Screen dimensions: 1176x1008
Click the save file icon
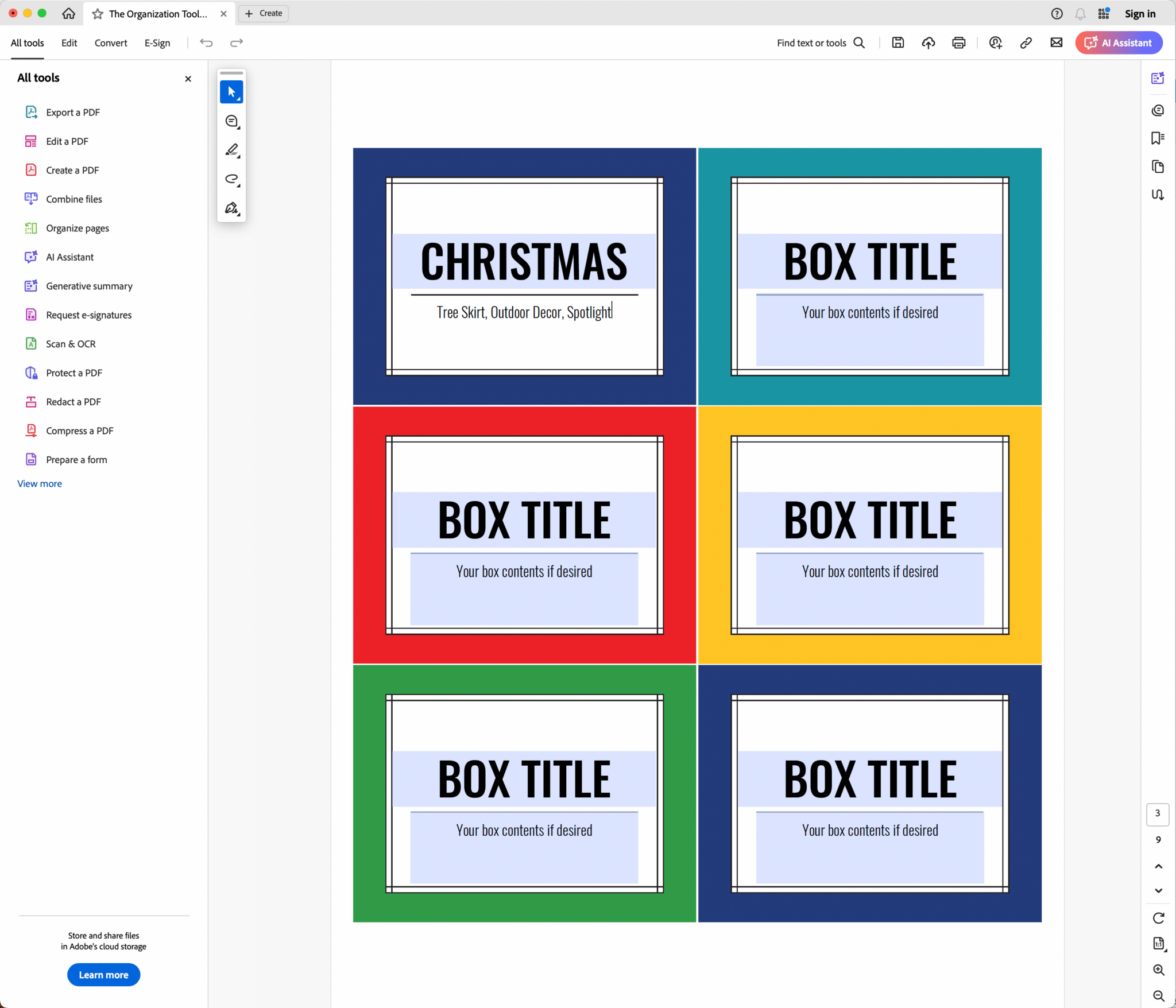[898, 42]
